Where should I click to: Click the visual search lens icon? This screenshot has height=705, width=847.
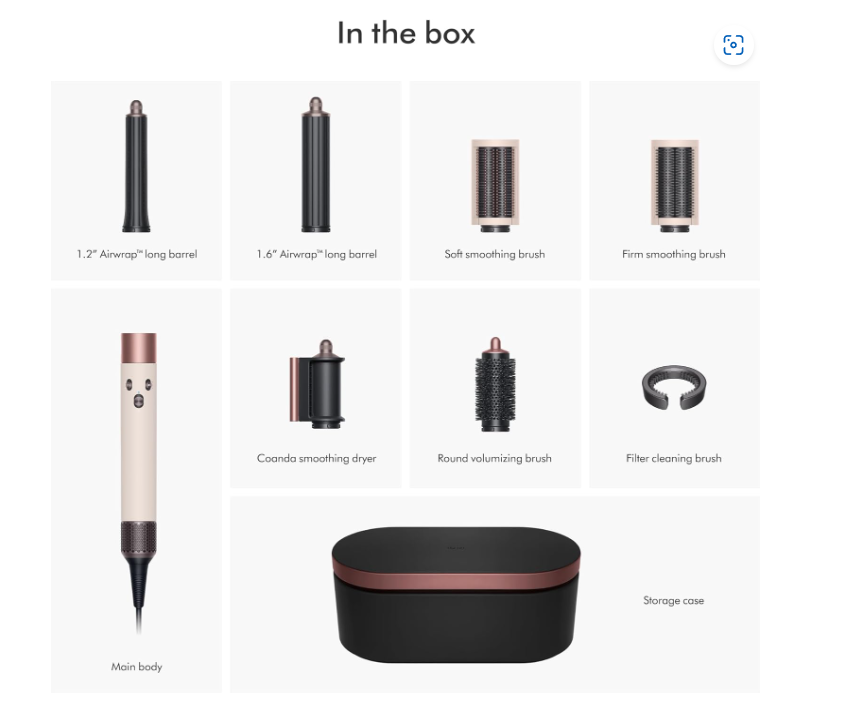[x=733, y=45]
